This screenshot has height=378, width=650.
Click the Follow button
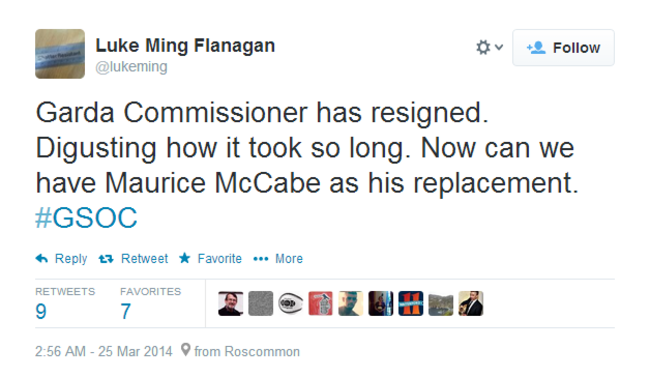(x=563, y=48)
